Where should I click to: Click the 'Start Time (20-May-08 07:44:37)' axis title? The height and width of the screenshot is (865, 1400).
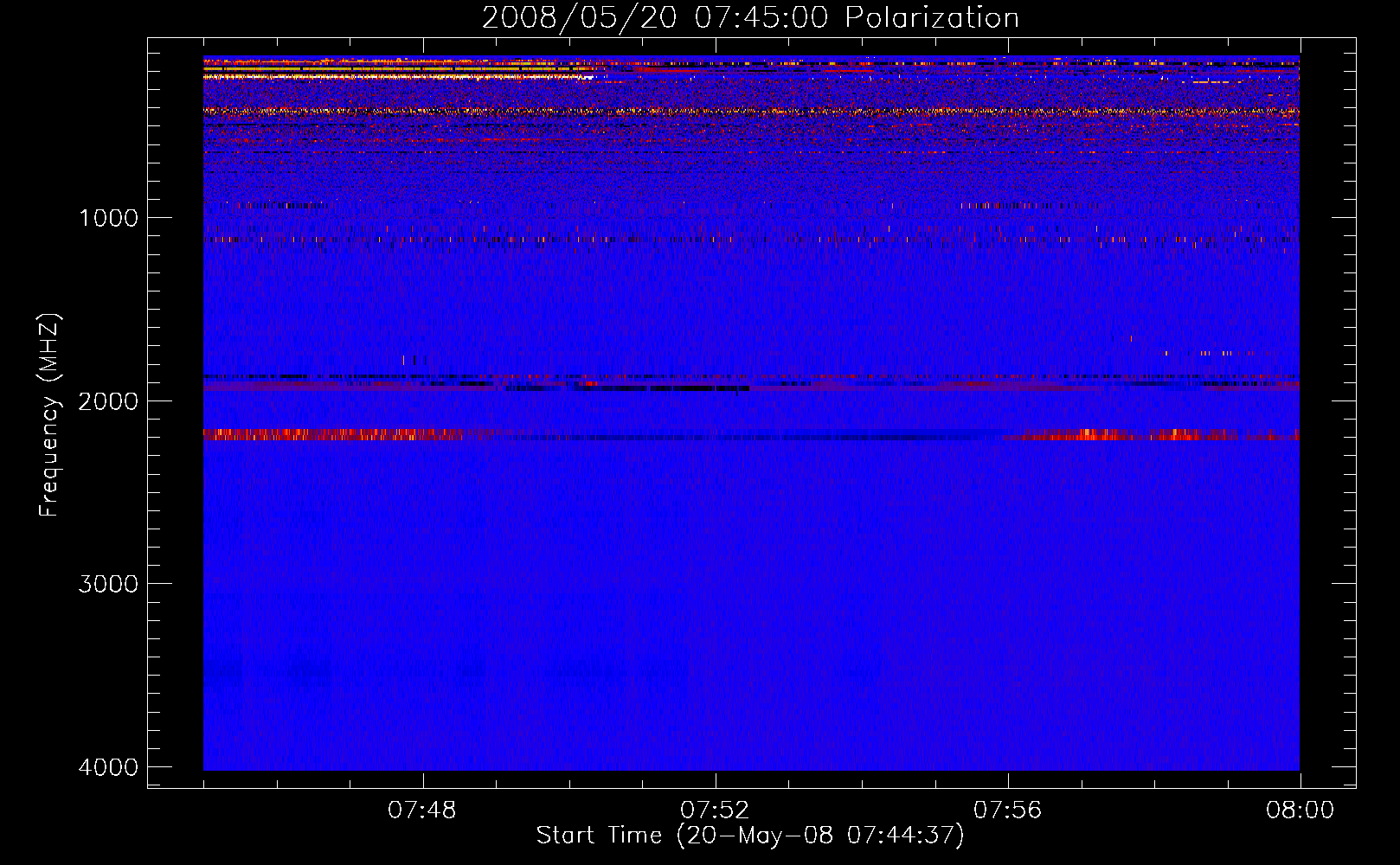click(750, 836)
